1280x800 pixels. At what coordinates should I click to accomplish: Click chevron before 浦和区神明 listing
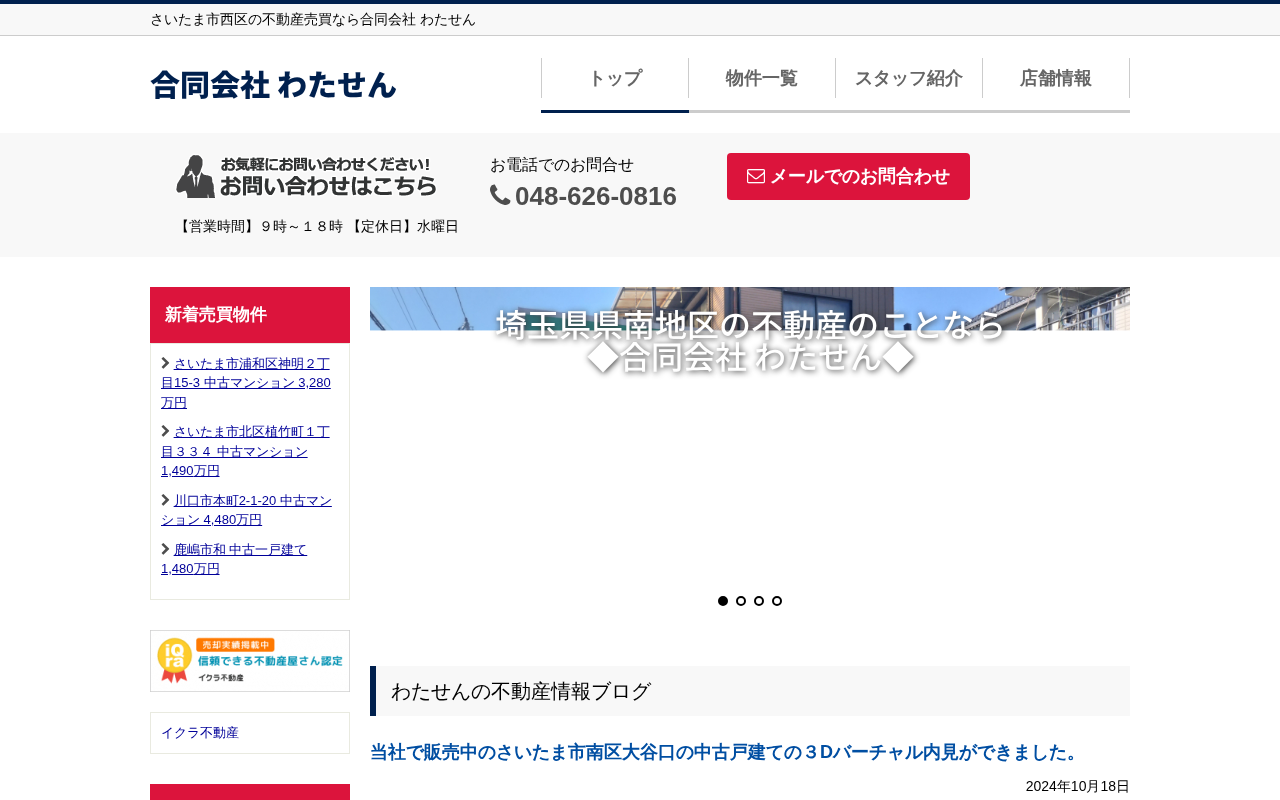click(x=166, y=363)
